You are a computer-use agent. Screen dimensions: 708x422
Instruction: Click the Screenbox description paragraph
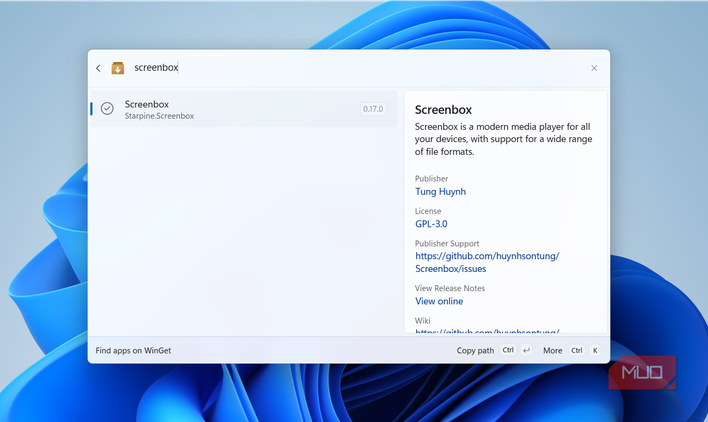click(x=503, y=139)
